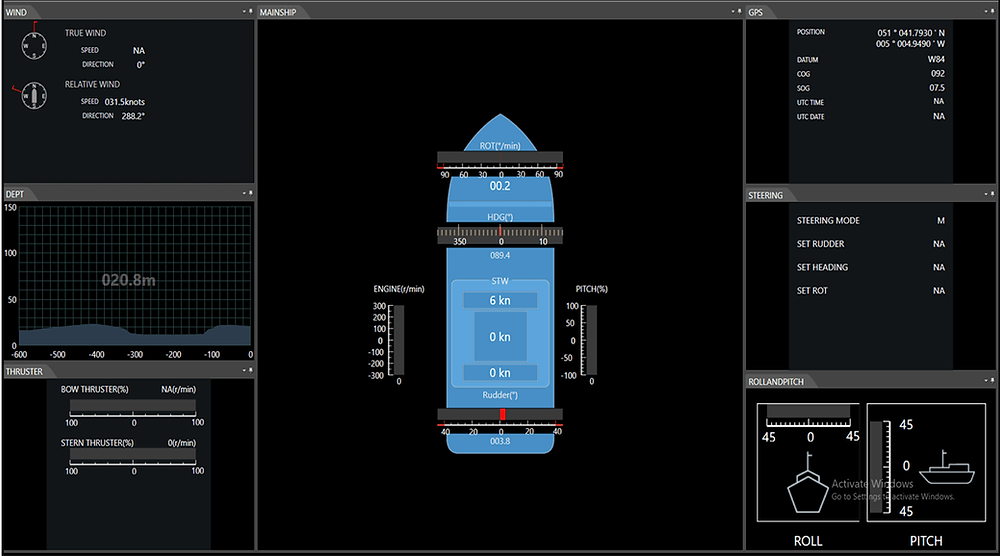This screenshot has height=556, width=1000.
Task: Open the DEPT panel dropdown arrow
Action: point(244,193)
